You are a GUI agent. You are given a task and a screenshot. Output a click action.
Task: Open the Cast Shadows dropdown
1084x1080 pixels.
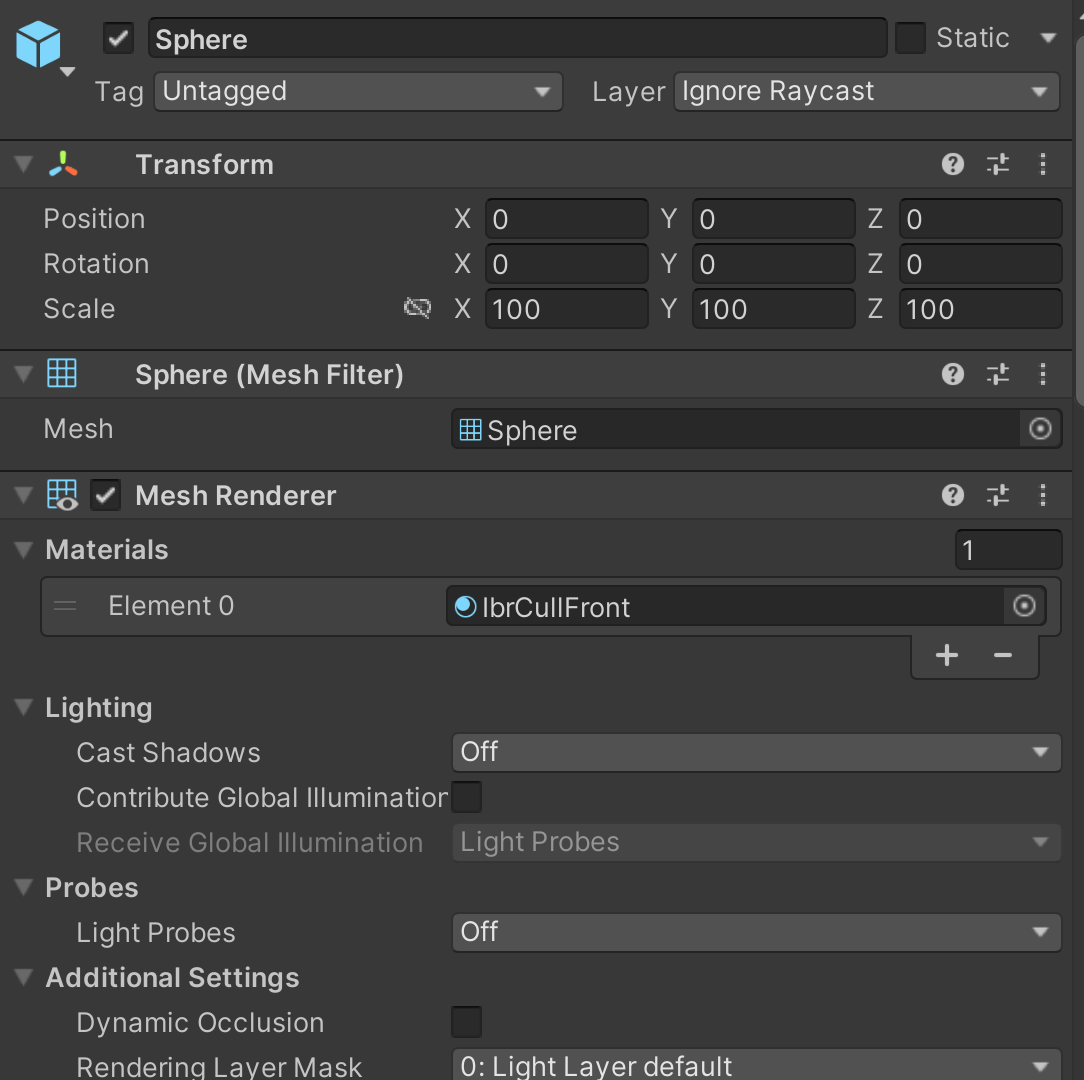757,752
